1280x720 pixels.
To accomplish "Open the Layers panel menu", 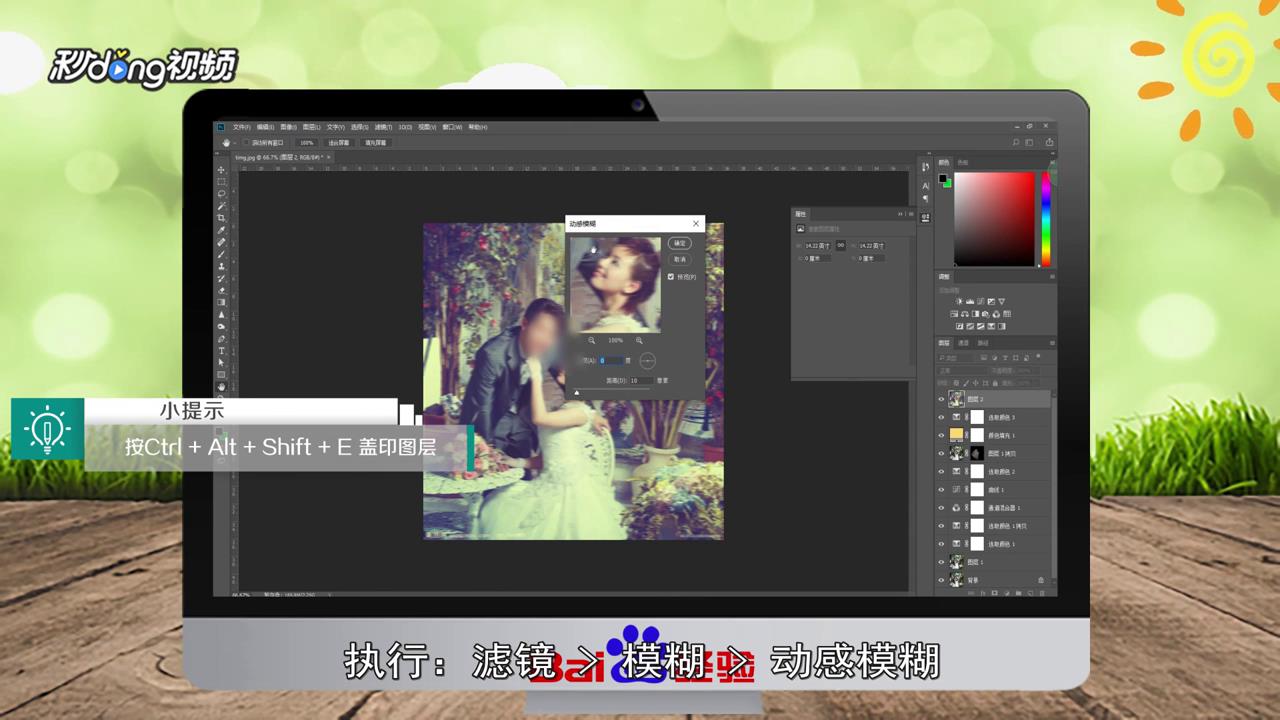I will pos(1052,343).
